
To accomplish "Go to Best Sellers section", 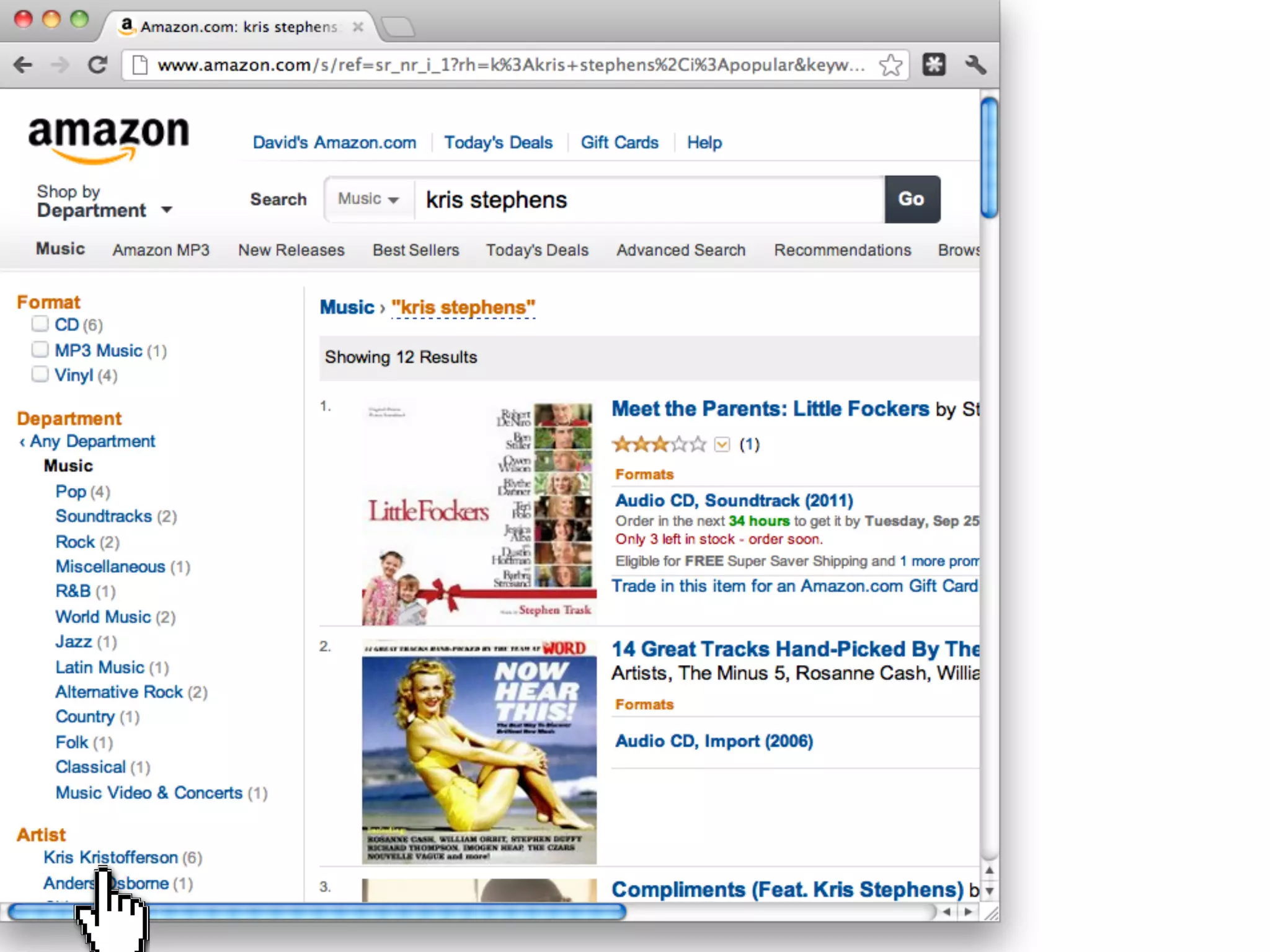I will tap(415, 250).
